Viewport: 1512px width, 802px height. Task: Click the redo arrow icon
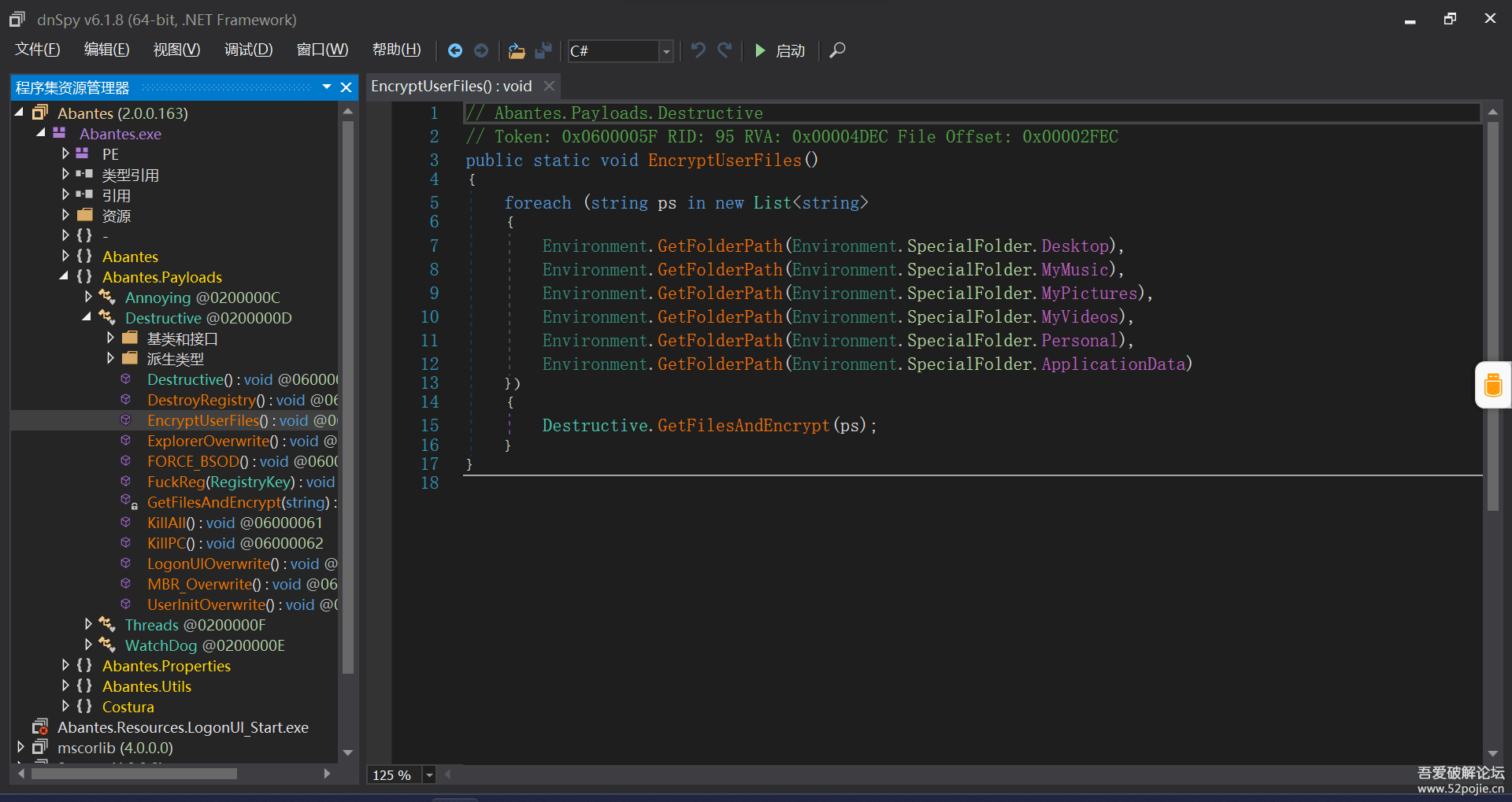724,50
